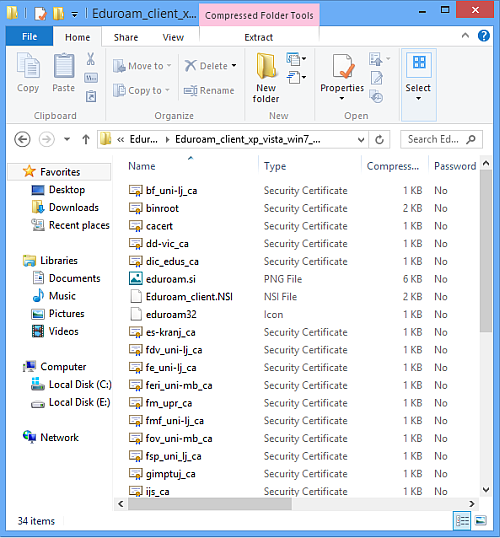Click the Cut scissors icon
Viewport: 500px width, 538px height.
tap(91, 59)
